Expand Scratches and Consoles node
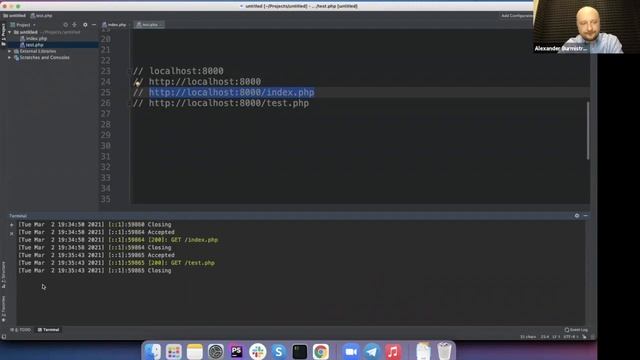The image size is (640, 360). [x=10, y=58]
